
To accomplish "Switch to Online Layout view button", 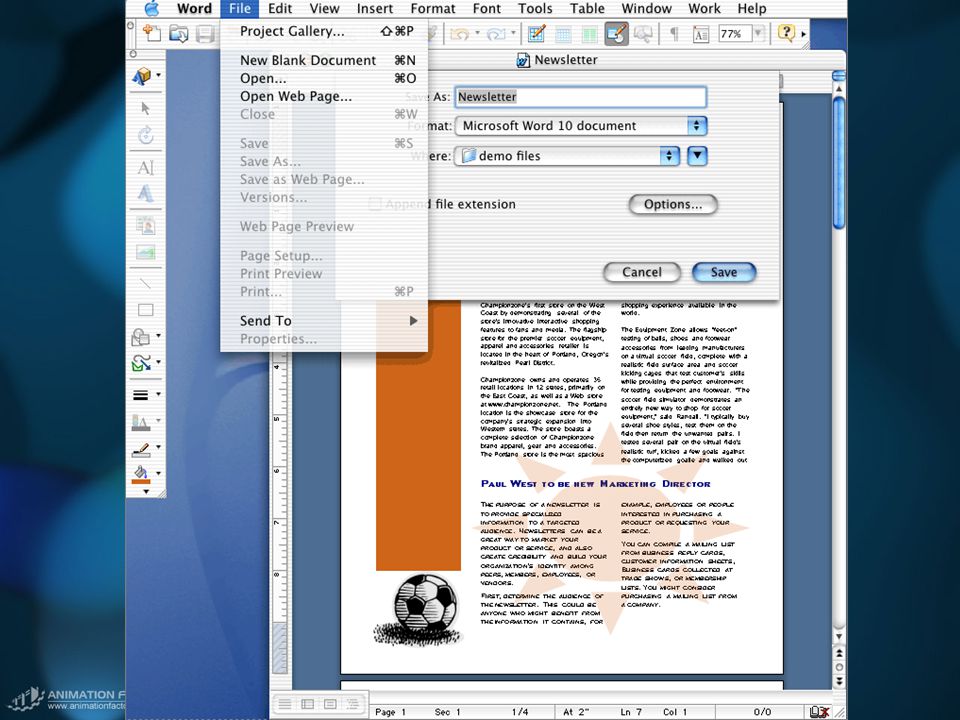I will (307, 704).
